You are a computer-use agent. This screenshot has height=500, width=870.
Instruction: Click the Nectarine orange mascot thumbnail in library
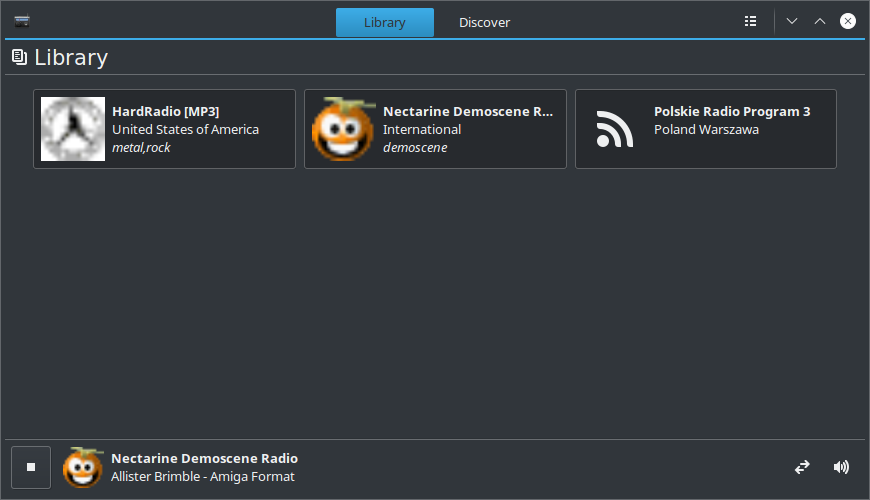343,129
